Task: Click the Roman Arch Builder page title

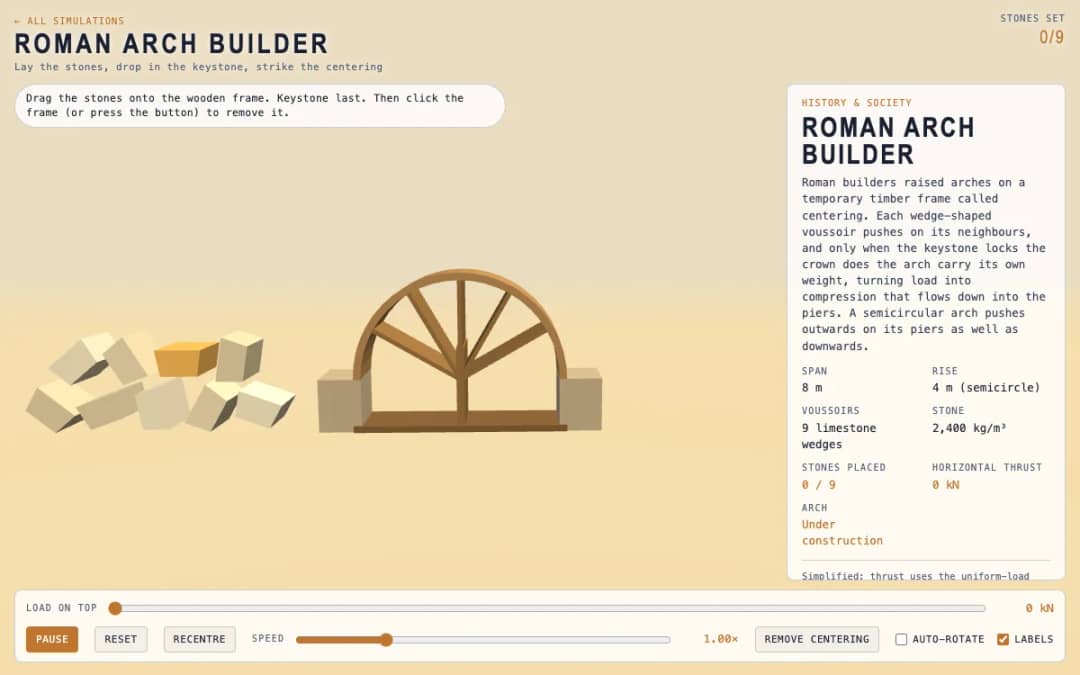Action: point(171,44)
